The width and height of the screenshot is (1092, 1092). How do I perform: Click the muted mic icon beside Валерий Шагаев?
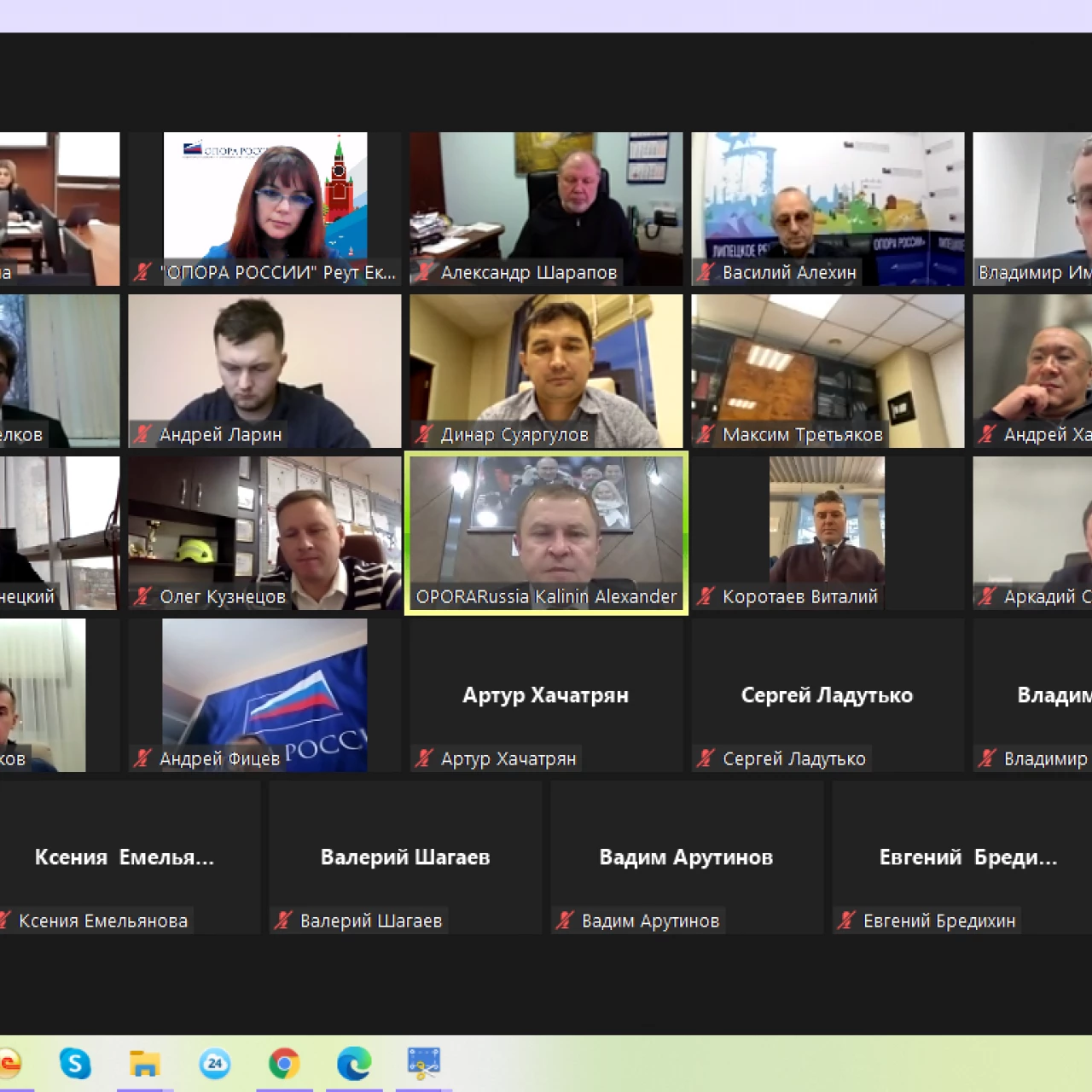click(283, 921)
